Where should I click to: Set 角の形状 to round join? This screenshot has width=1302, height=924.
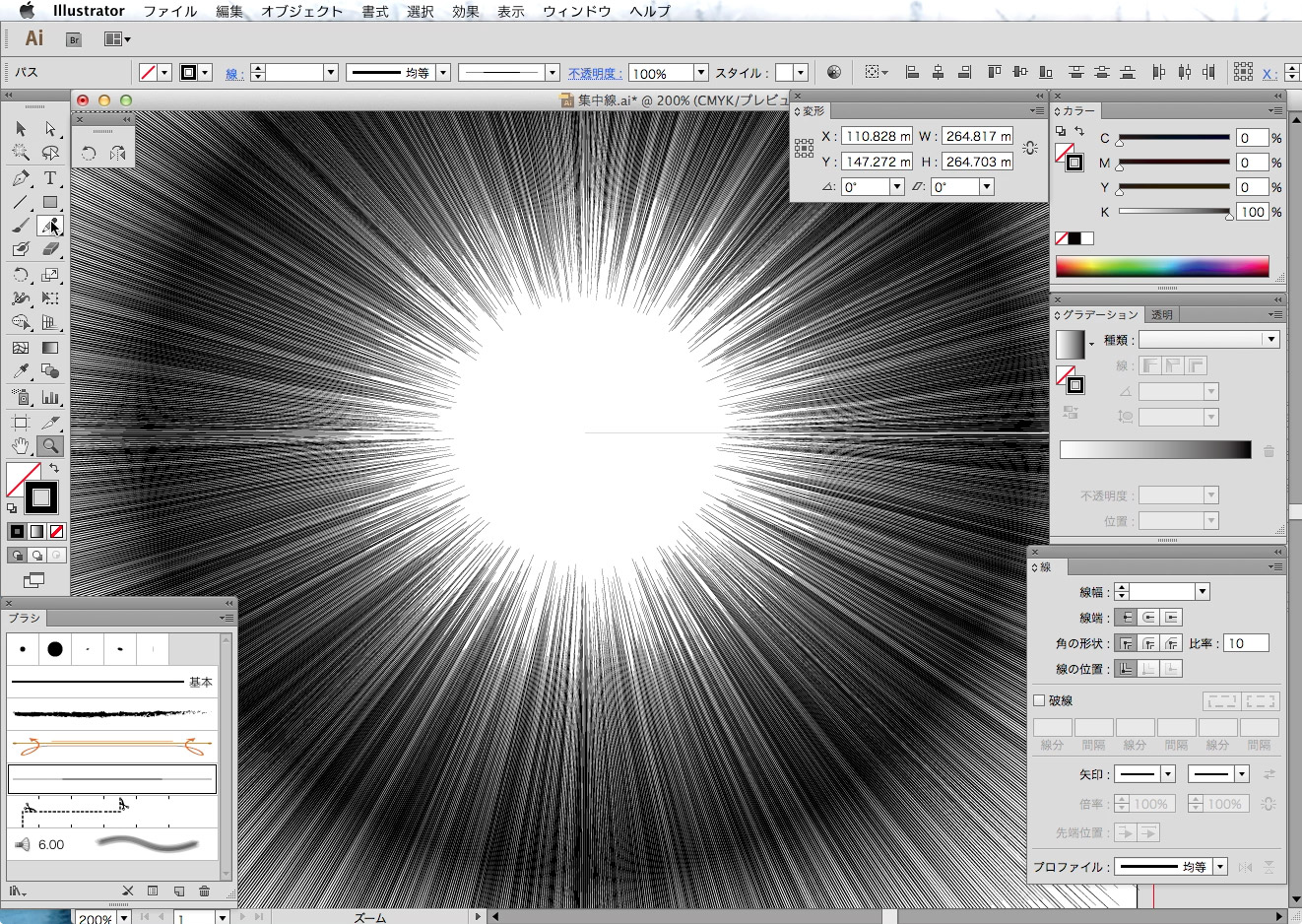click(1149, 643)
